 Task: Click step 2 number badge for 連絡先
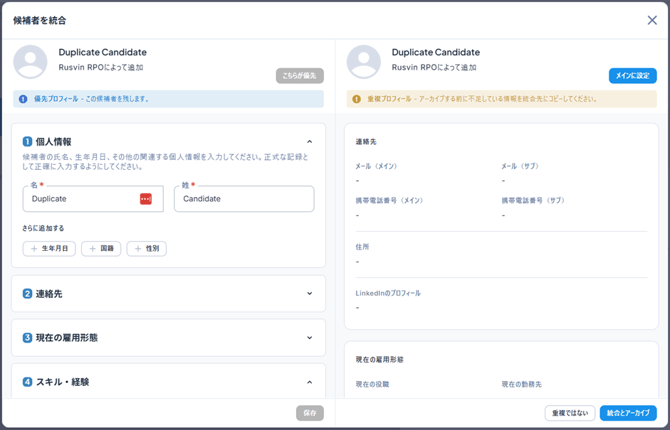click(x=28, y=294)
